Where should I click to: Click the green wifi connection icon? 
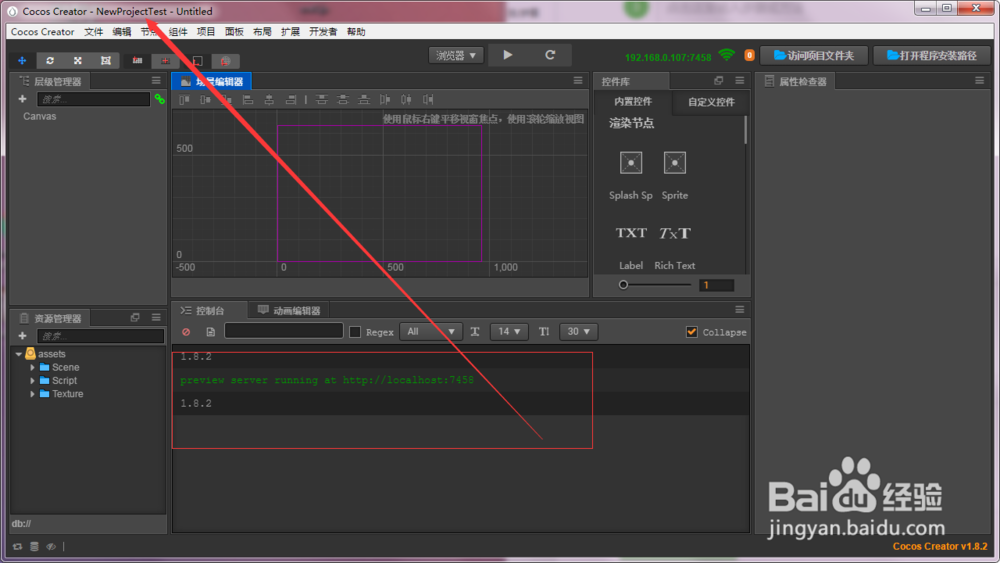pos(726,55)
